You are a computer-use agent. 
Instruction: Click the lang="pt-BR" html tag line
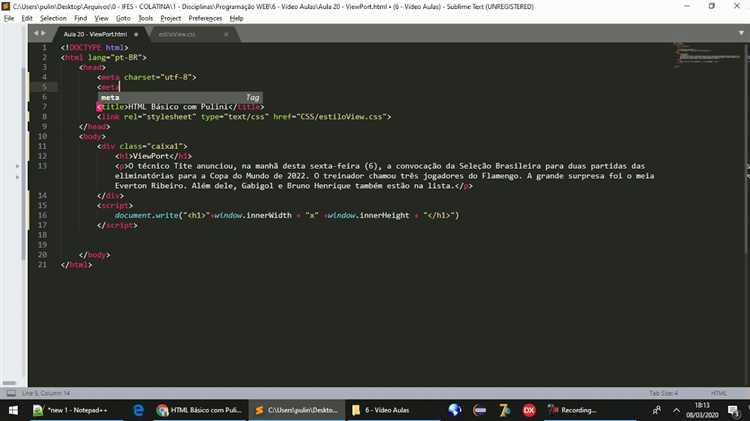tap(104, 57)
